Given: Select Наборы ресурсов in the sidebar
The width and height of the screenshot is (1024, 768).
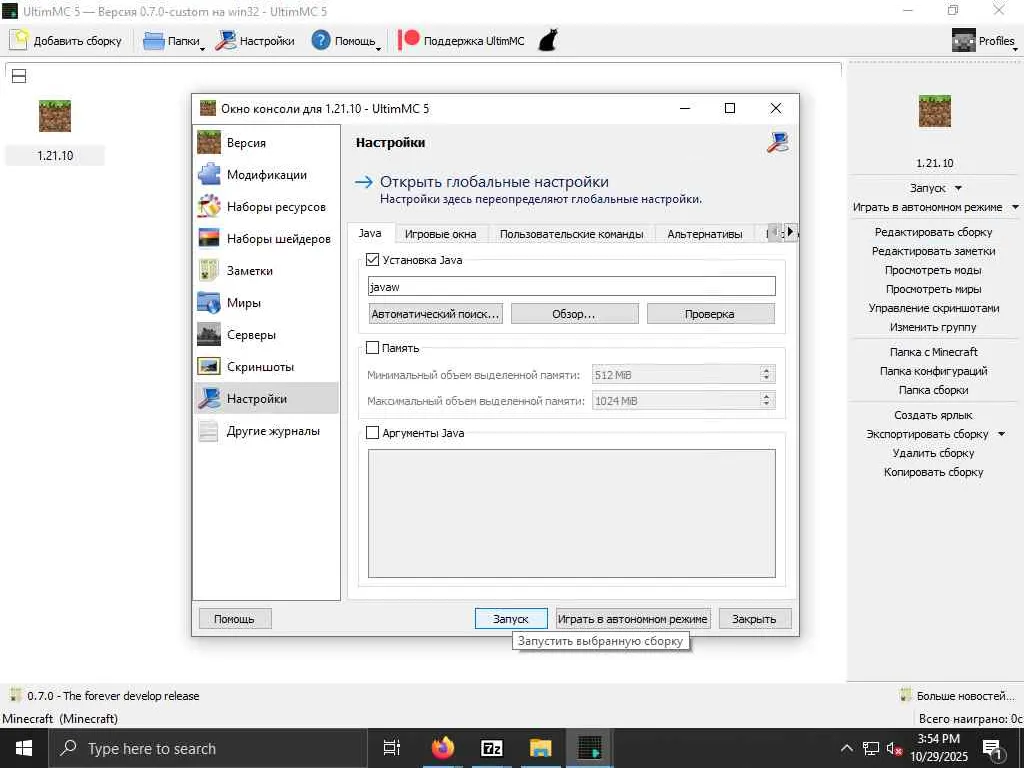Looking at the screenshot, I should (266, 206).
